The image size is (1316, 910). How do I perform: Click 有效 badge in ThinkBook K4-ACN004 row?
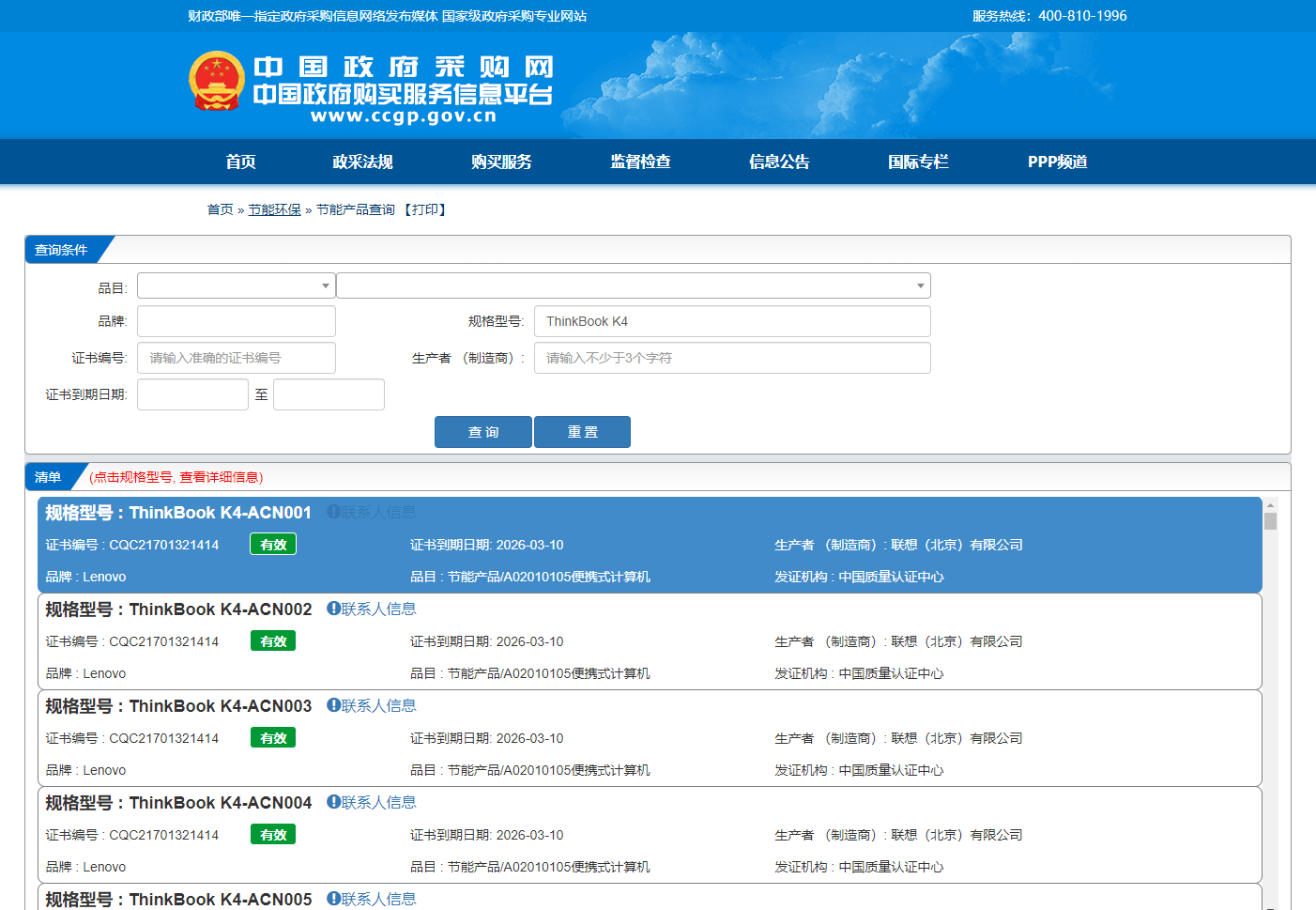pos(273,835)
